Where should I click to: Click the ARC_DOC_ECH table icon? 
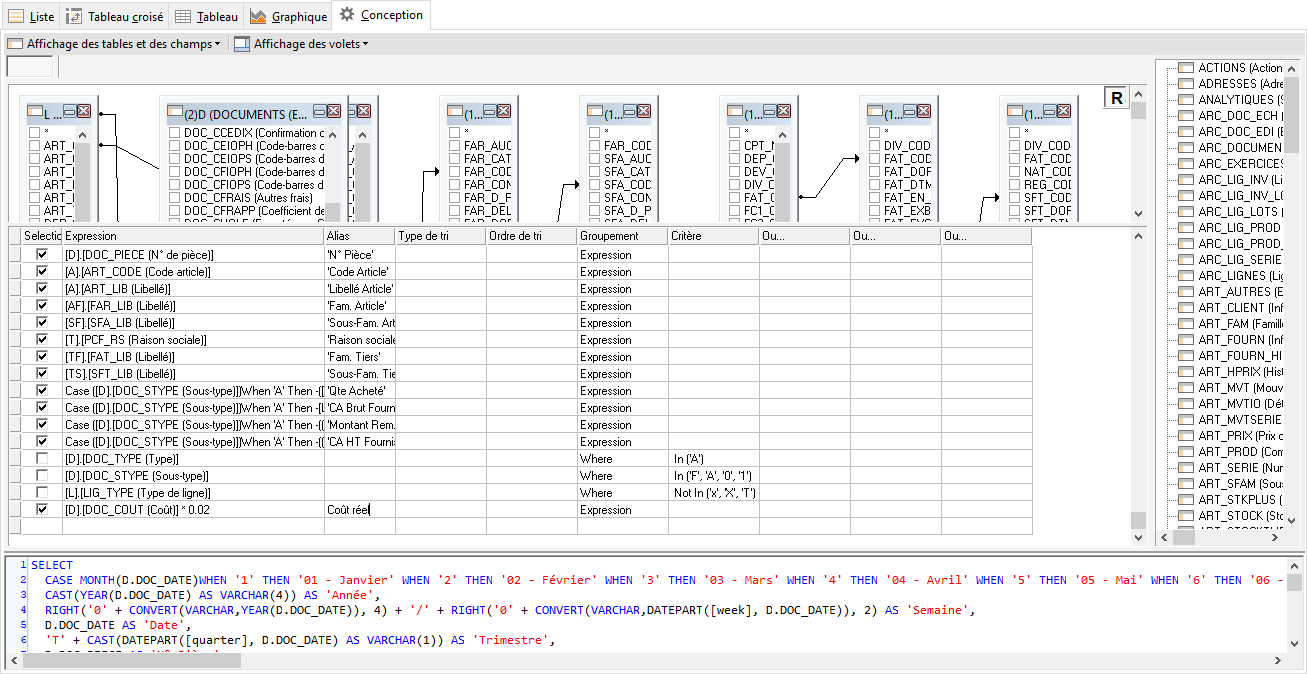tap(1186, 116)
